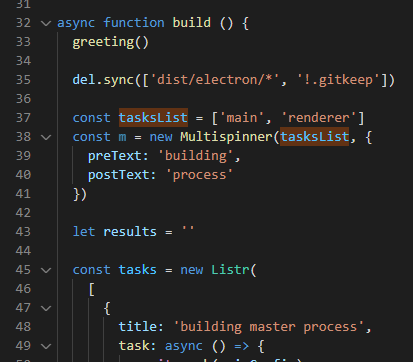The image size is (413, 362).
Task: Collapse the object fold arrow on line 47
Action: point(46,308)
